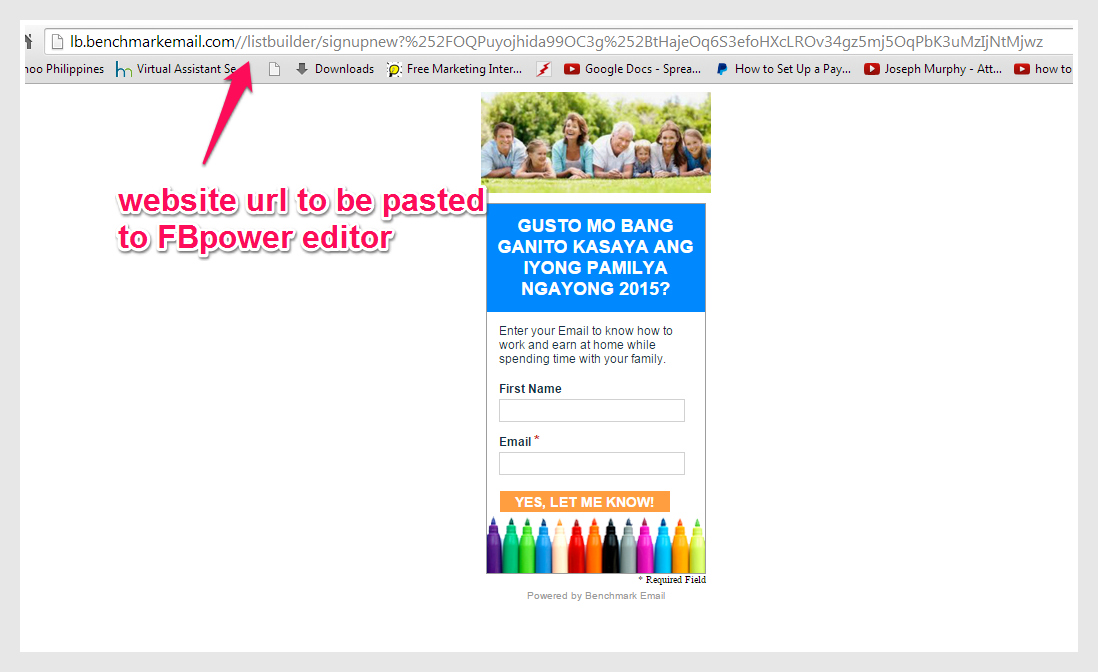Click the Email field label
Image resolution: width=1098 pixels, height=672 pixels.
pyautogui.click(x=515, y=442)
